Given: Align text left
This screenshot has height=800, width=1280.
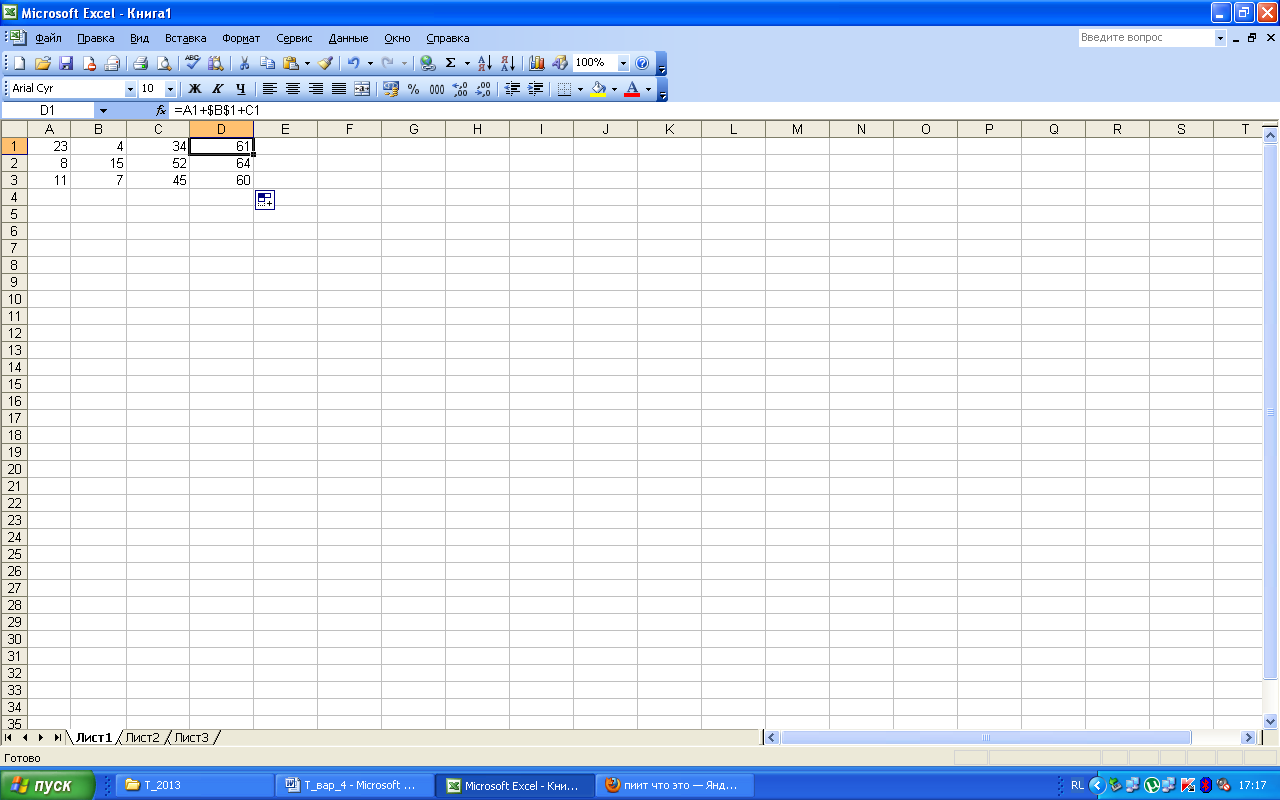Looking at the screenshot, I should pos(270,89).
